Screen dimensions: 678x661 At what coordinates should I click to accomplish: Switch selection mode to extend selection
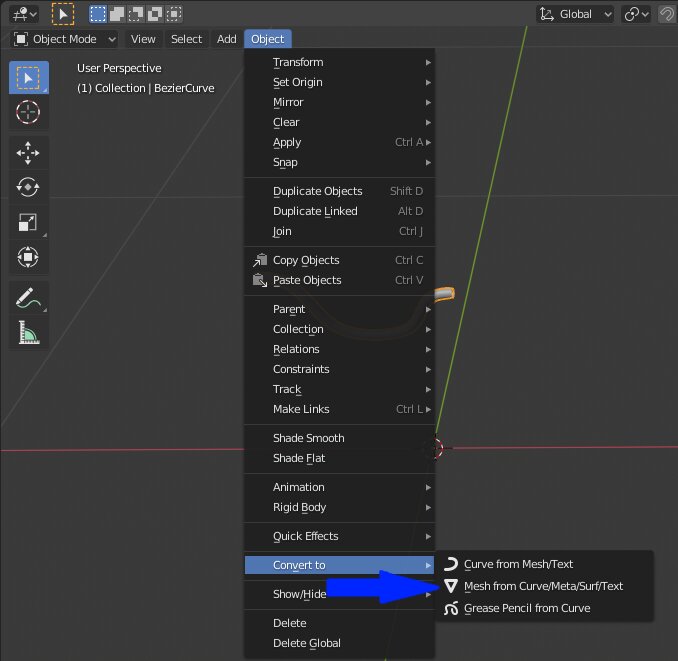click(117, 14)
